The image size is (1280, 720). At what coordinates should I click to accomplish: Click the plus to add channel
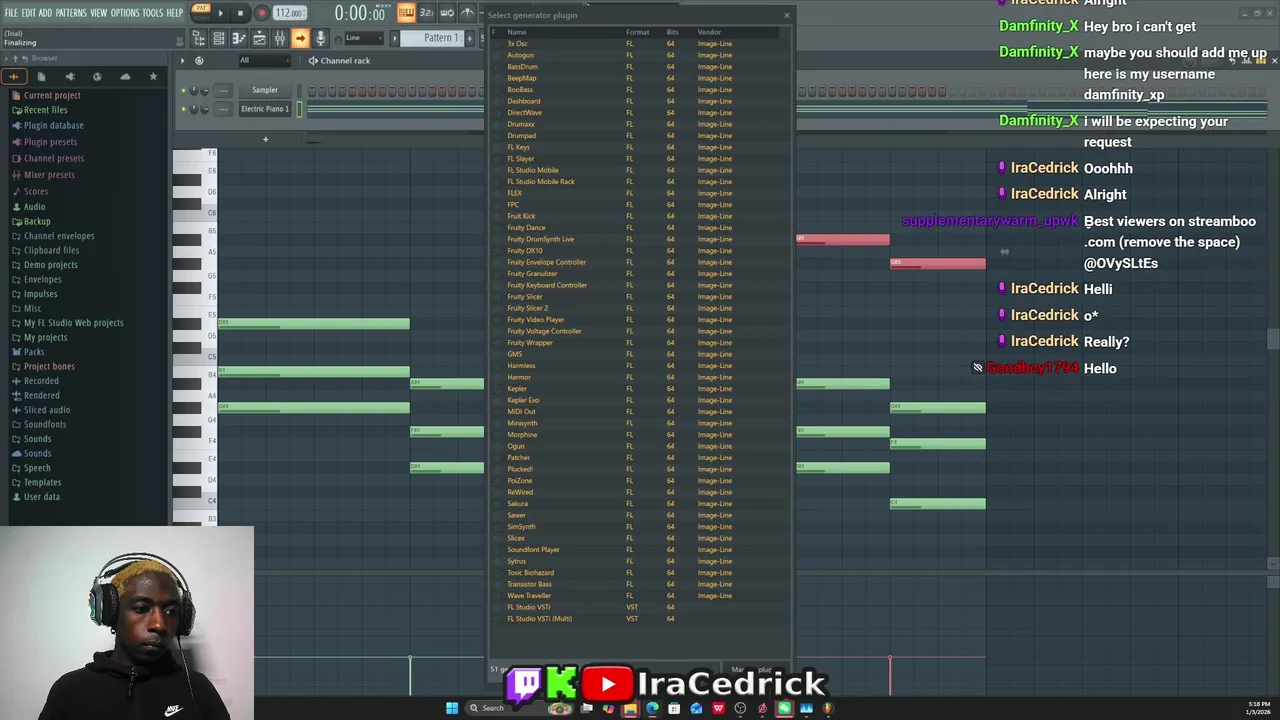(x=265, y=139)
